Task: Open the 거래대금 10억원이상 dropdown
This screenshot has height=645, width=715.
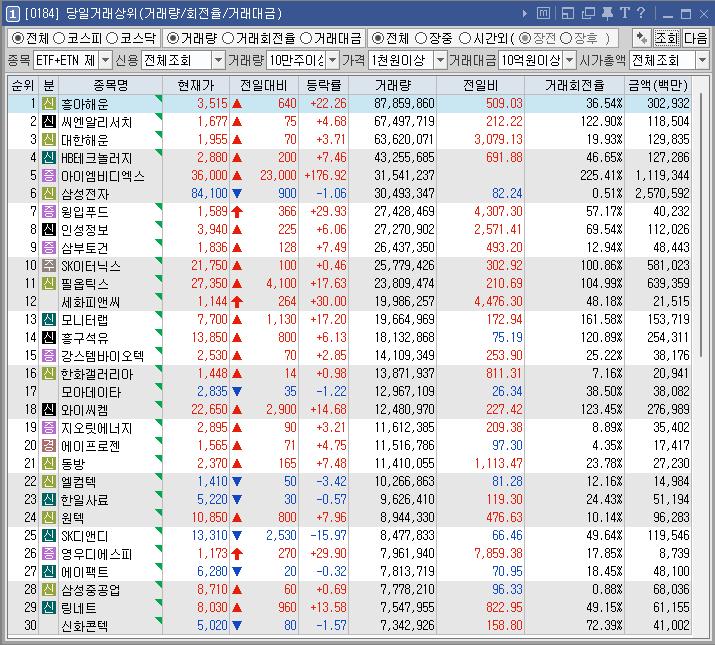Action: click(x=569, y=60)
